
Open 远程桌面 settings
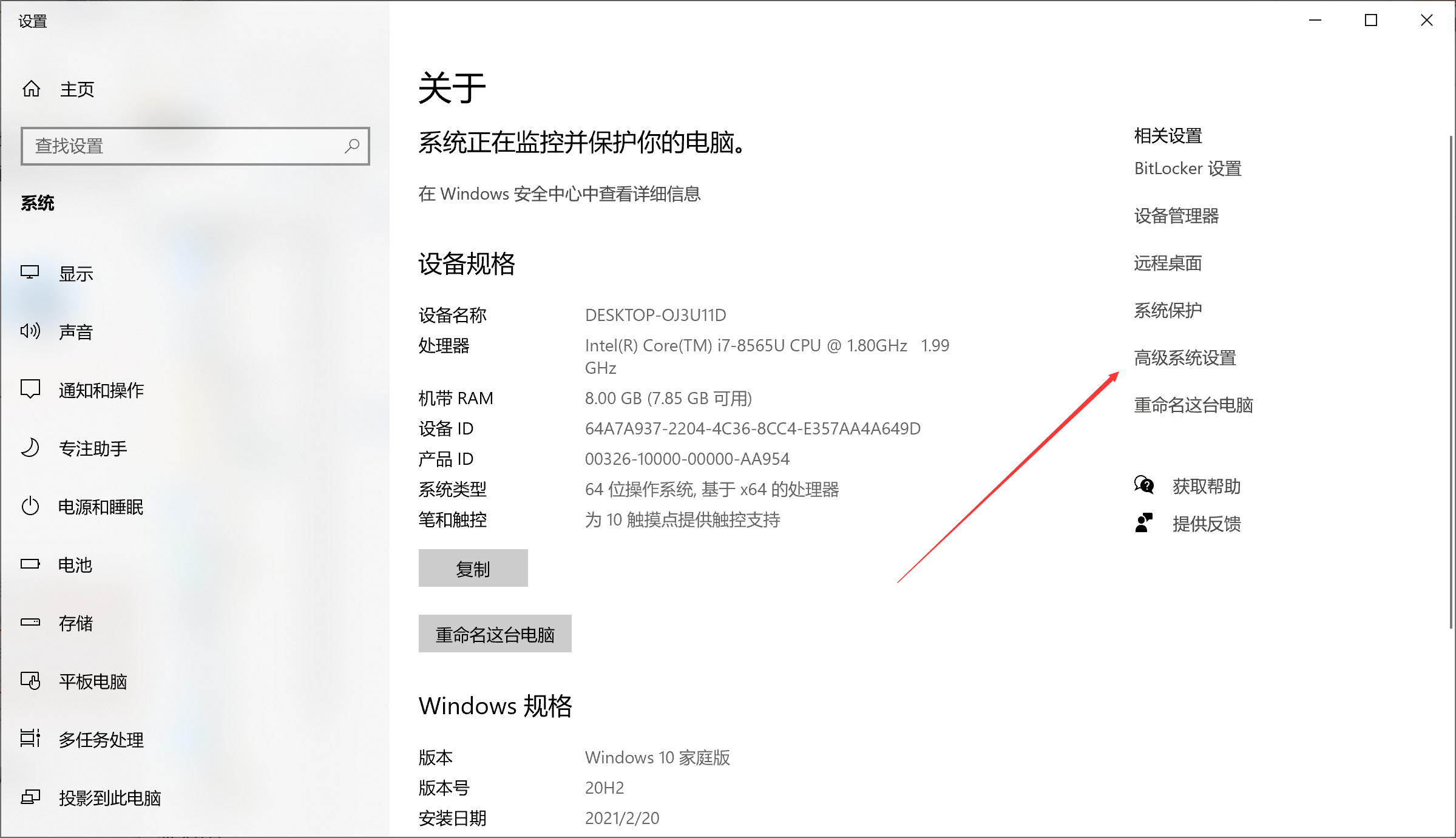click(x=1167, y=263)
